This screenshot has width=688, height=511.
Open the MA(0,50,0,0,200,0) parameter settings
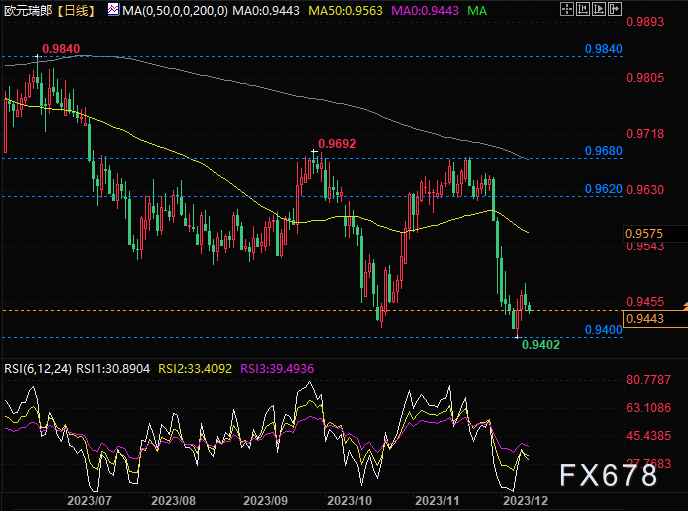[x=173, y=10]
